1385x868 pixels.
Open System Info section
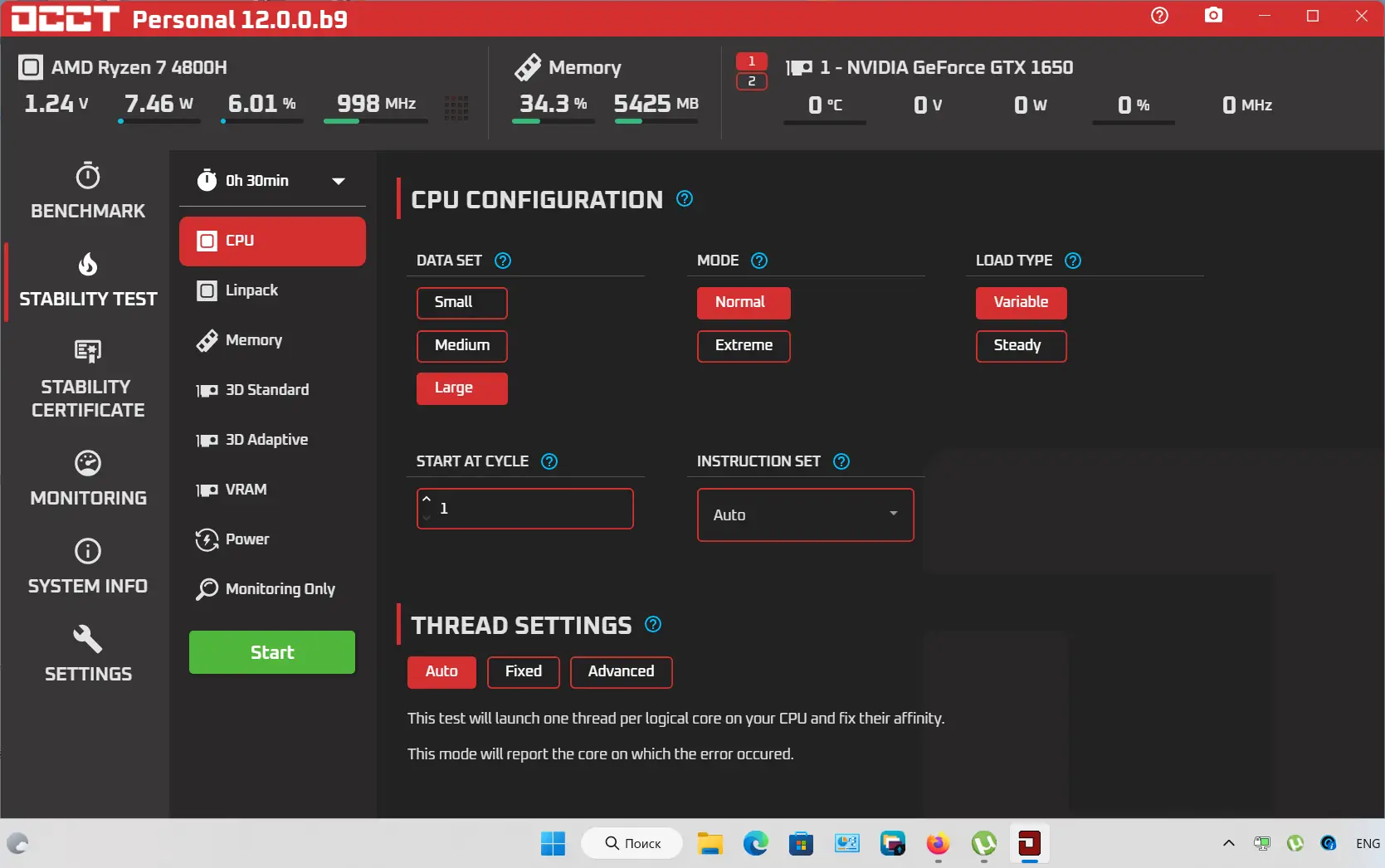[88, 567]
